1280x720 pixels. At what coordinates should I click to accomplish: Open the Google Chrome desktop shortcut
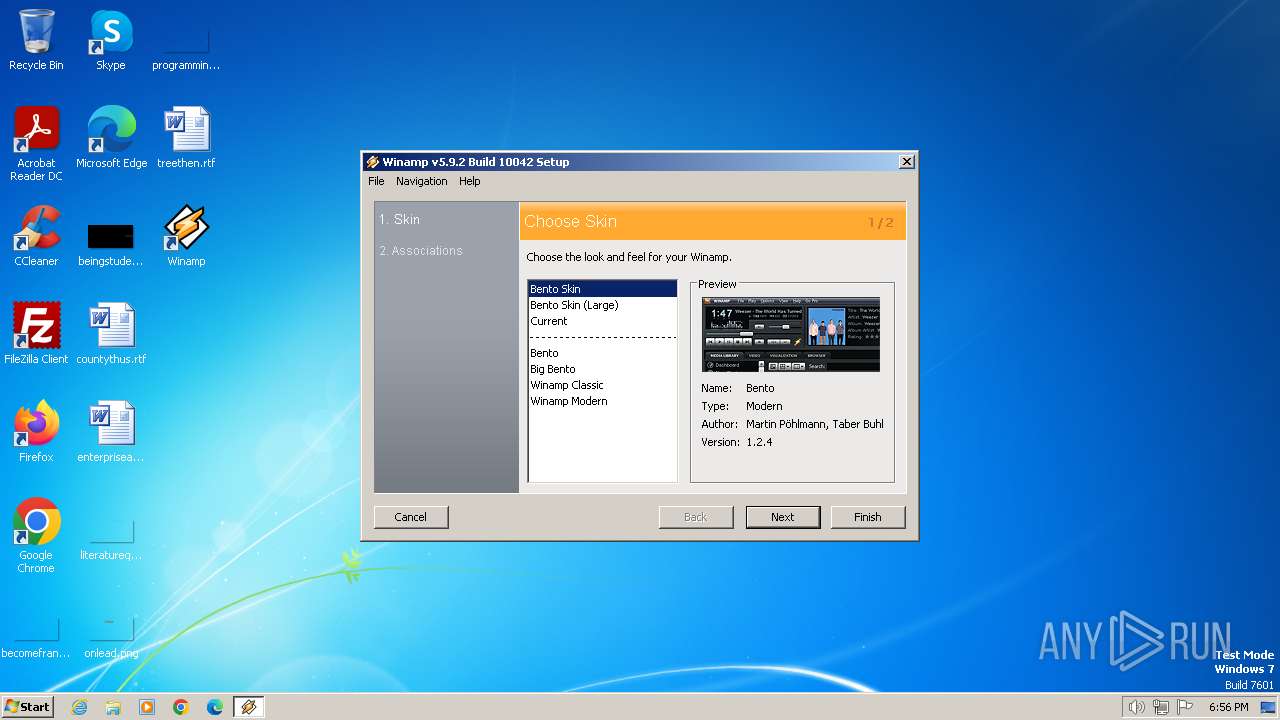pyautogui.click(x=36, y=537)
